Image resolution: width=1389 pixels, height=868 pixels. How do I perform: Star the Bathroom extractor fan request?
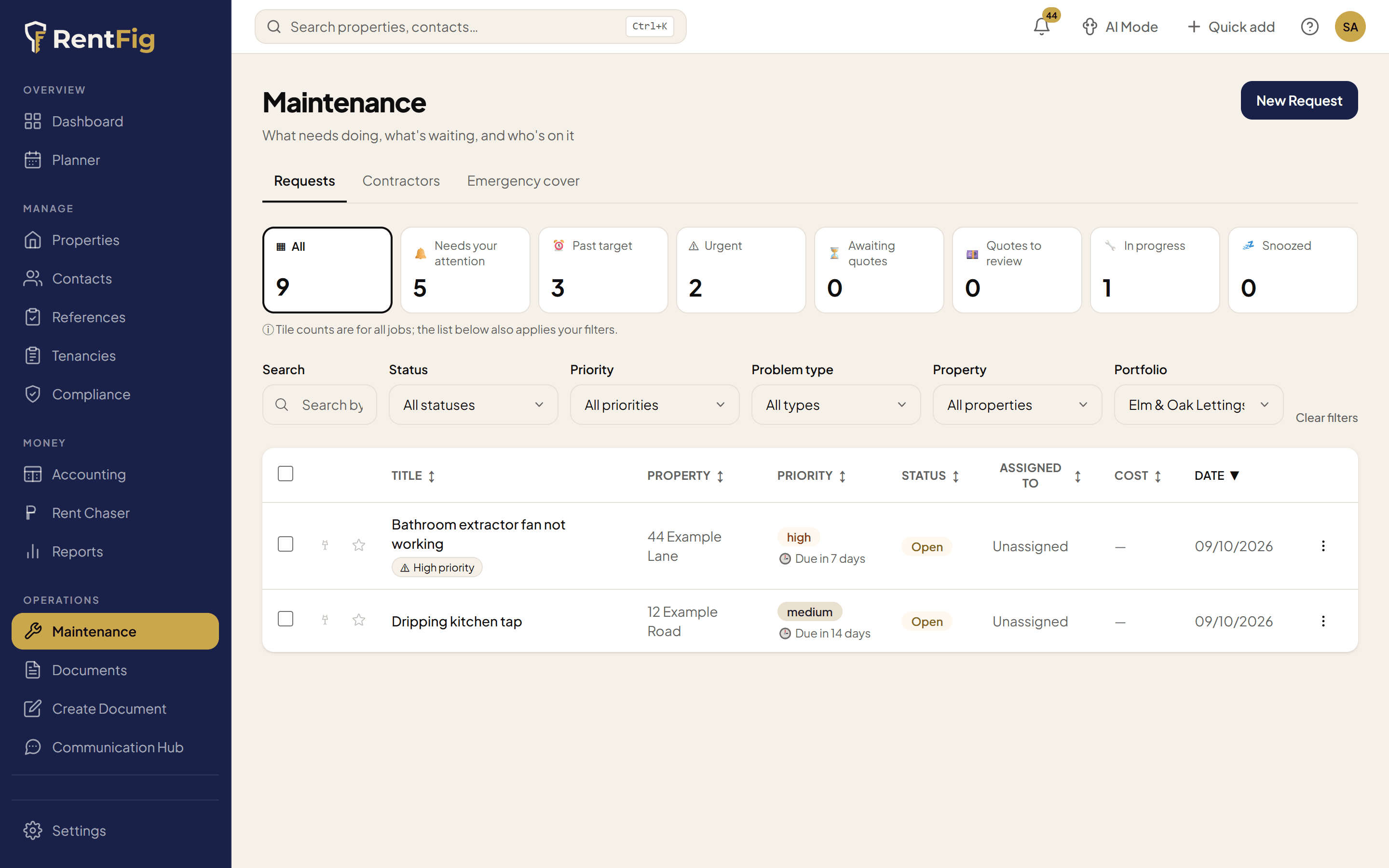click(359, 545)
